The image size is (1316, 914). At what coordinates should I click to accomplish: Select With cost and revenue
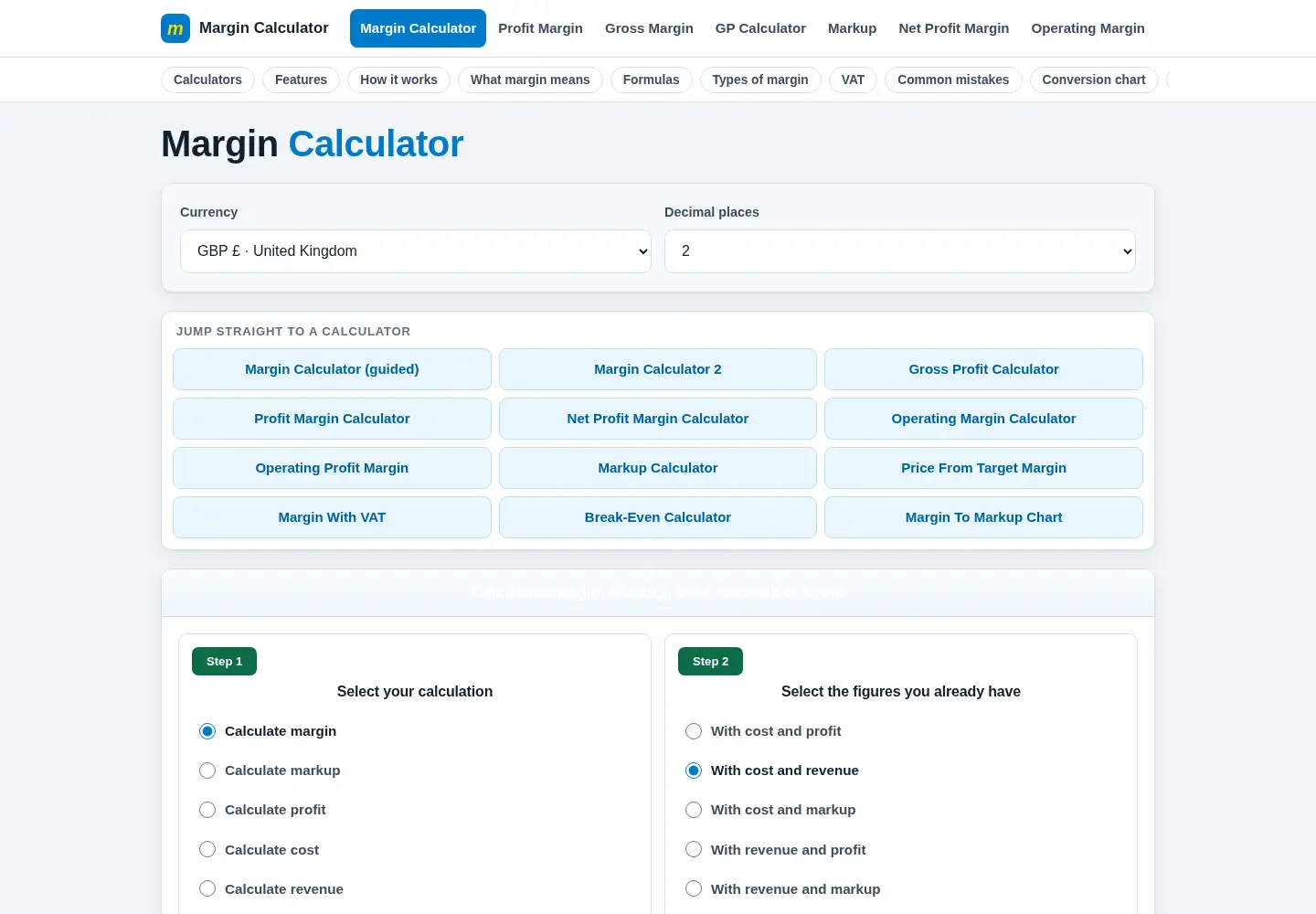click(x=694, y=771)
